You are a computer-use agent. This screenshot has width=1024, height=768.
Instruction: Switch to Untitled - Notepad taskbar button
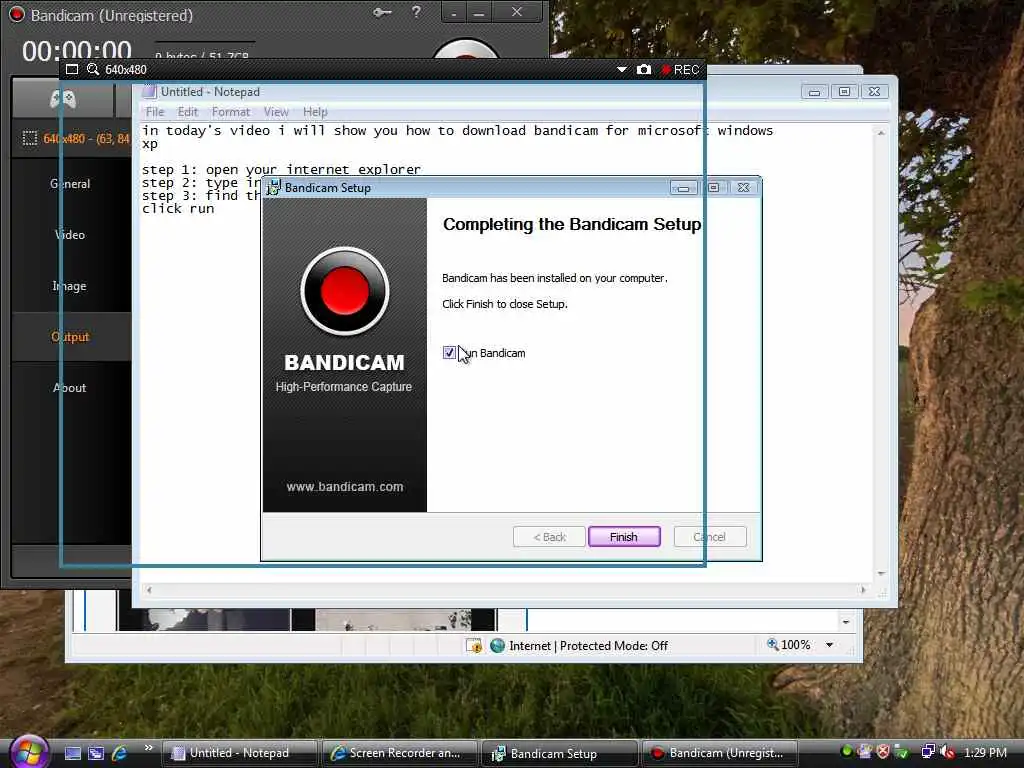[x=239, y=753]
